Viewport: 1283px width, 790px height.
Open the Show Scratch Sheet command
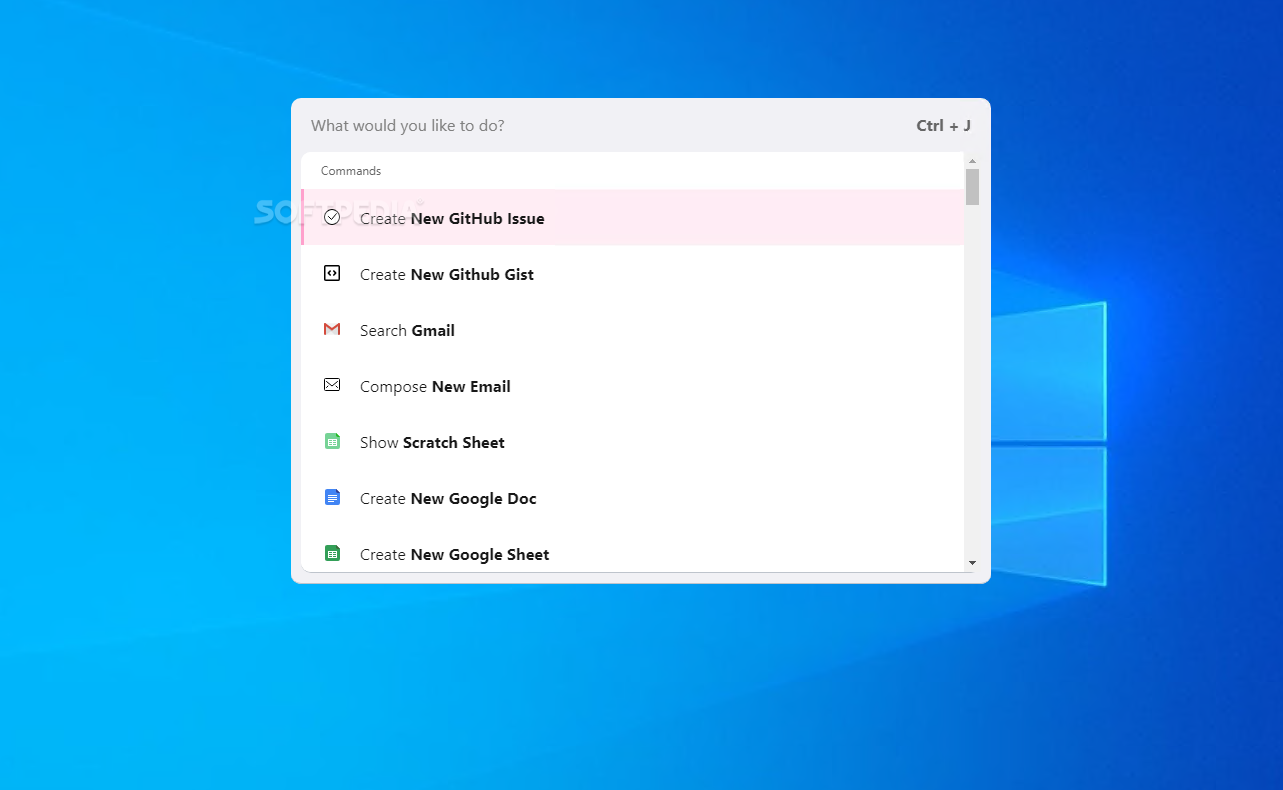633,442
